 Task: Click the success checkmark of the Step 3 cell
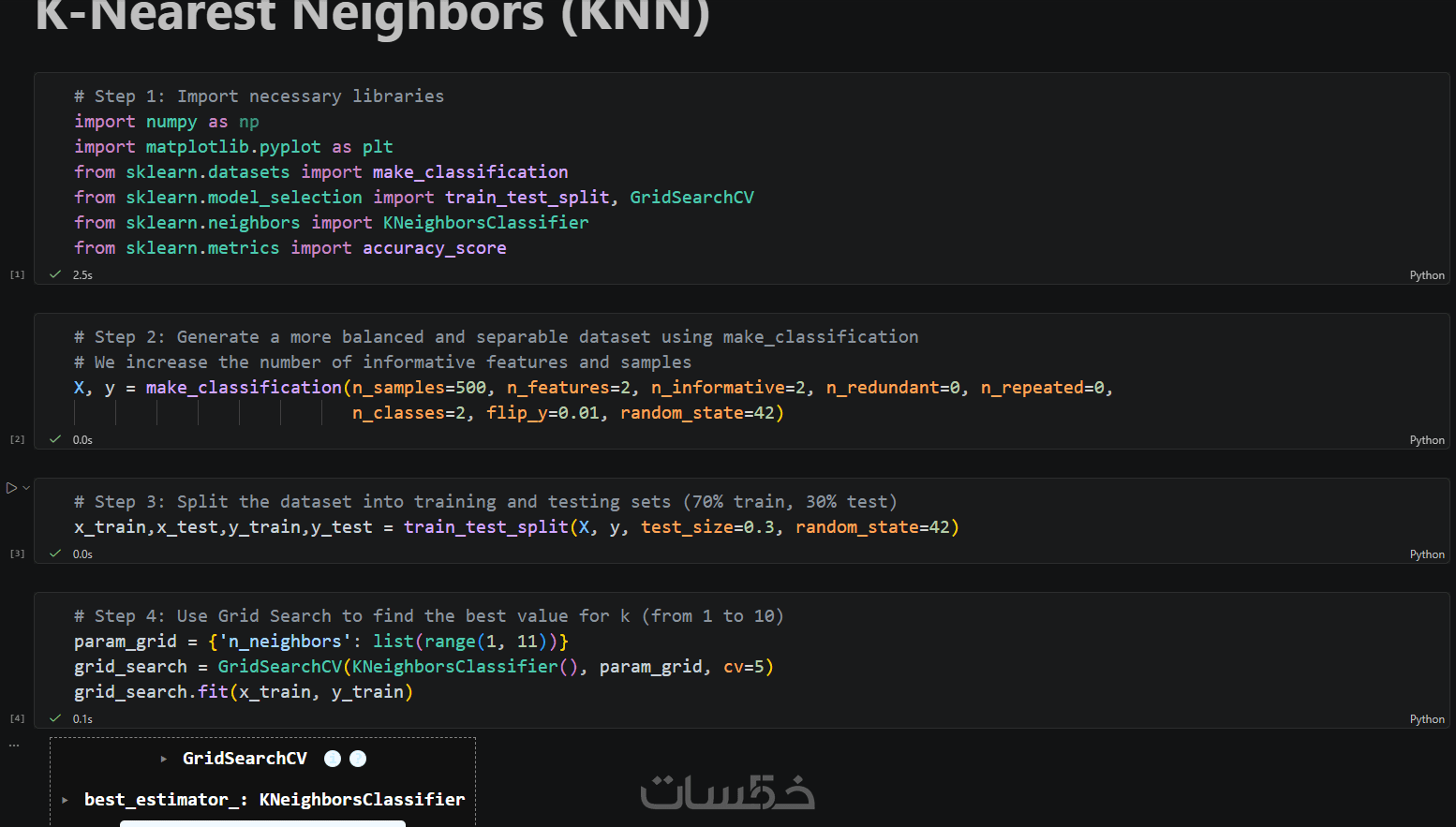point(55,554)
